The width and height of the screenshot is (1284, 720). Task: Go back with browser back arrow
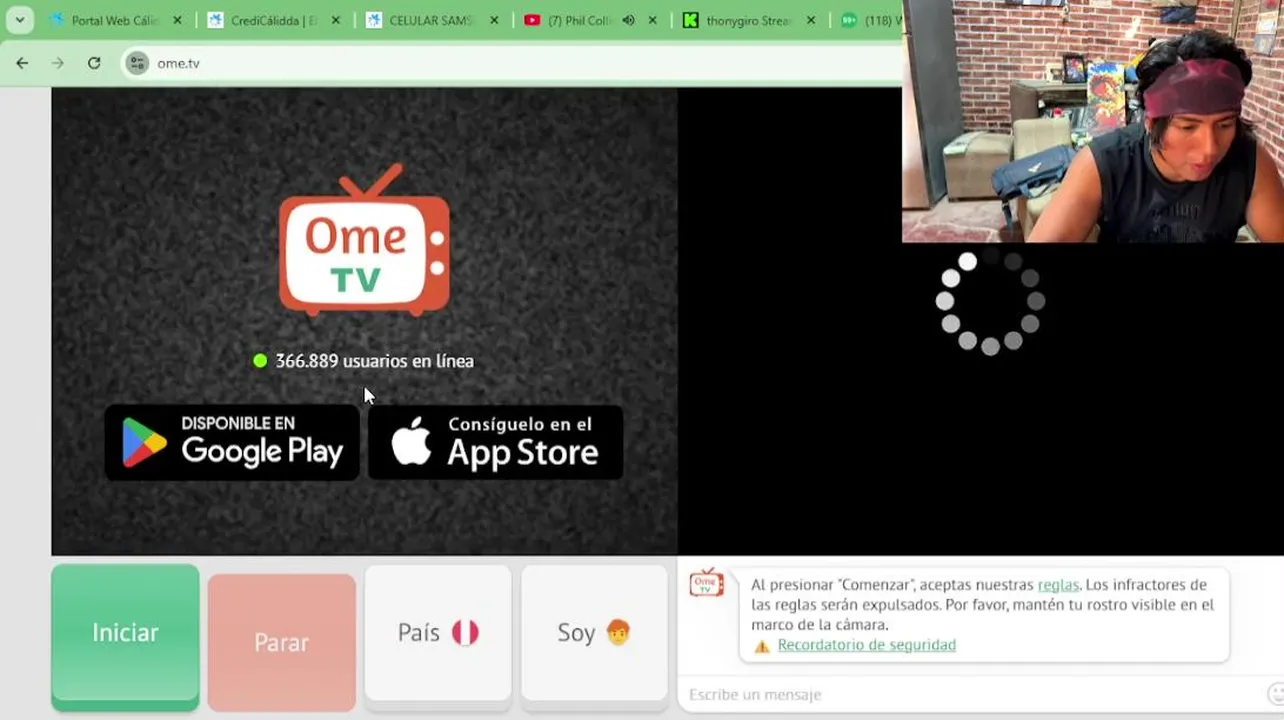22,63
